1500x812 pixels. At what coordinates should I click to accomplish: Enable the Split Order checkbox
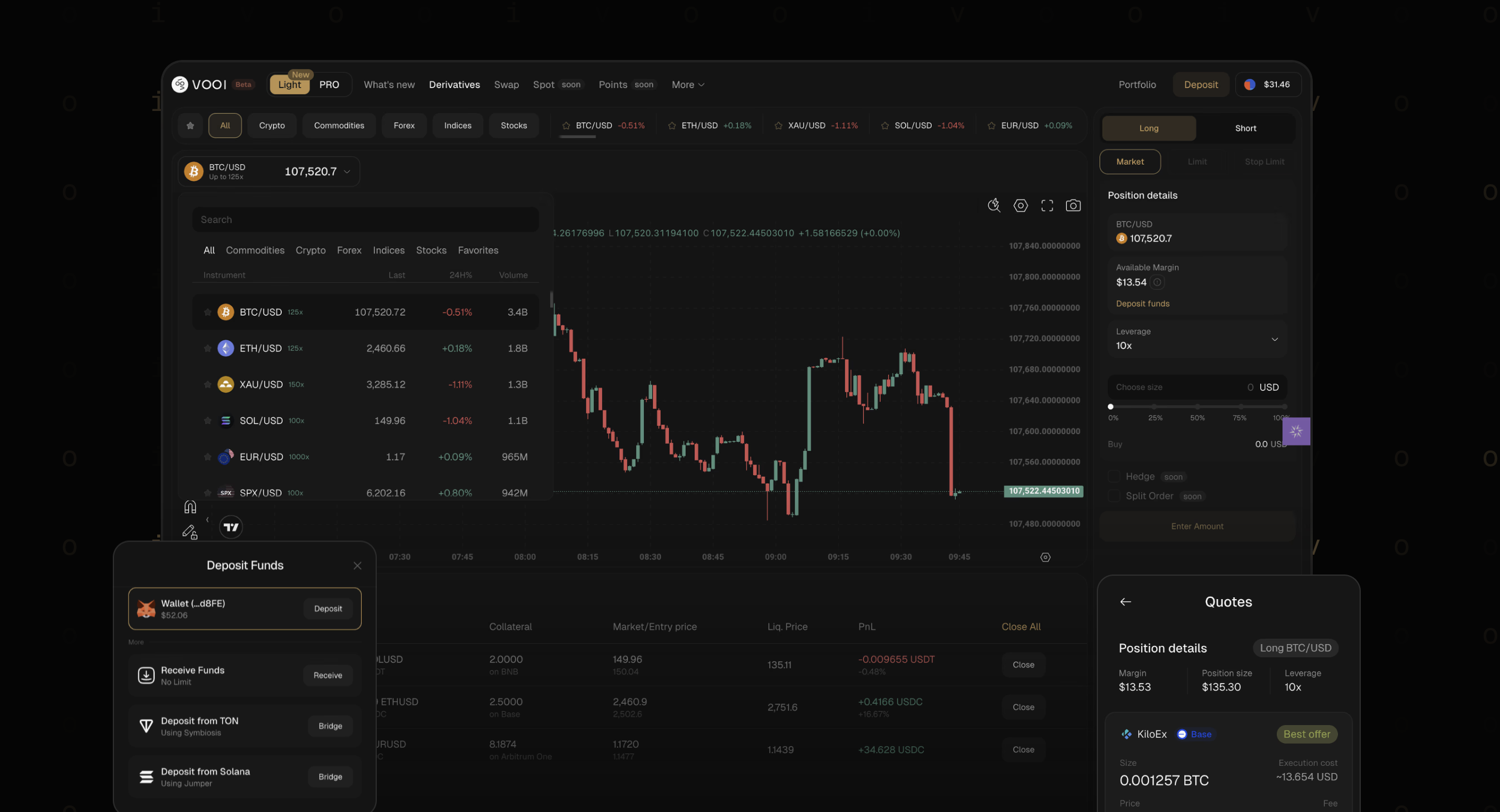pos(1114,496)
